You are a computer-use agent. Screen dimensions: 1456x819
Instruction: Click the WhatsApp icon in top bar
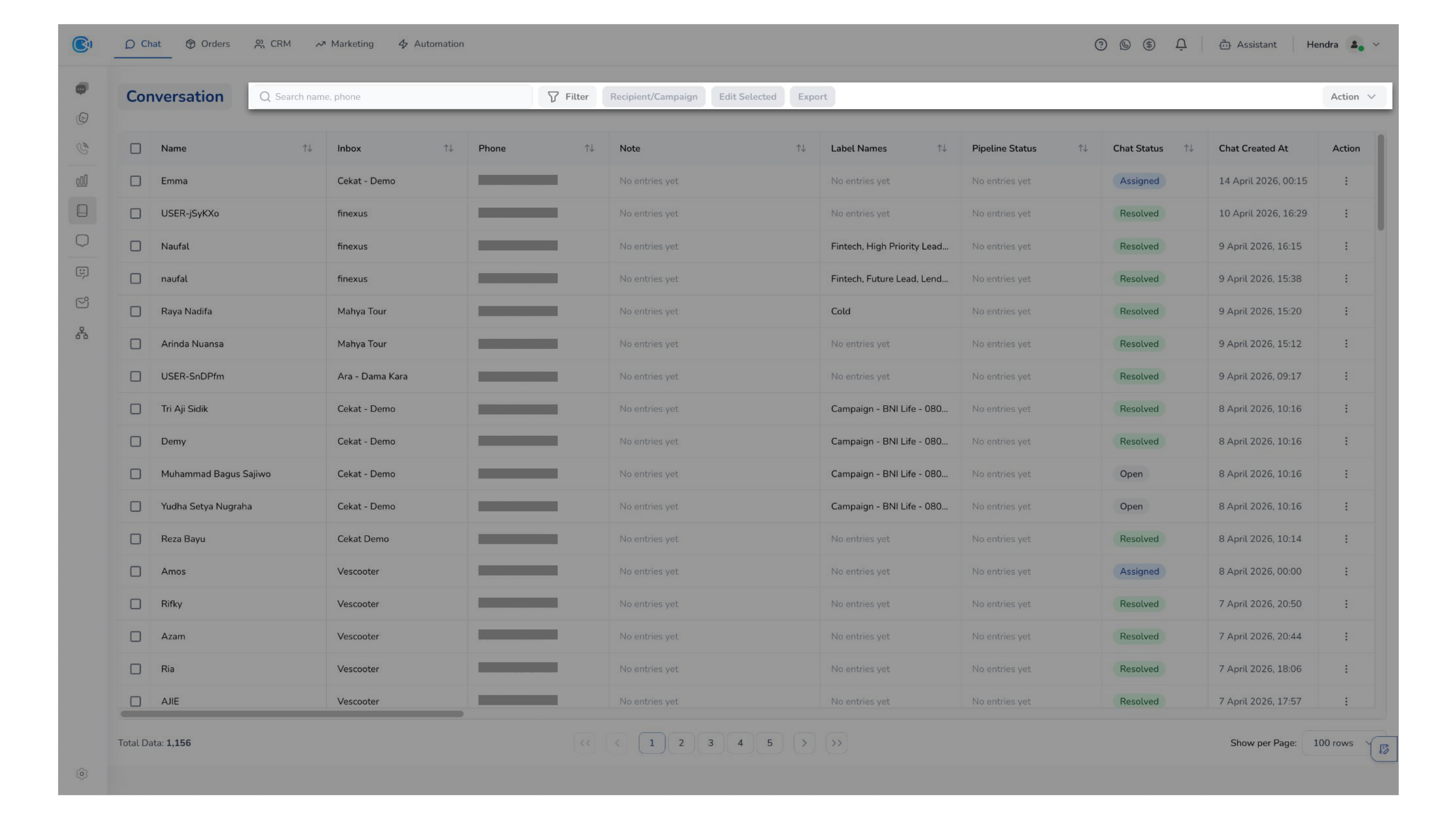tap(1125, 45)
